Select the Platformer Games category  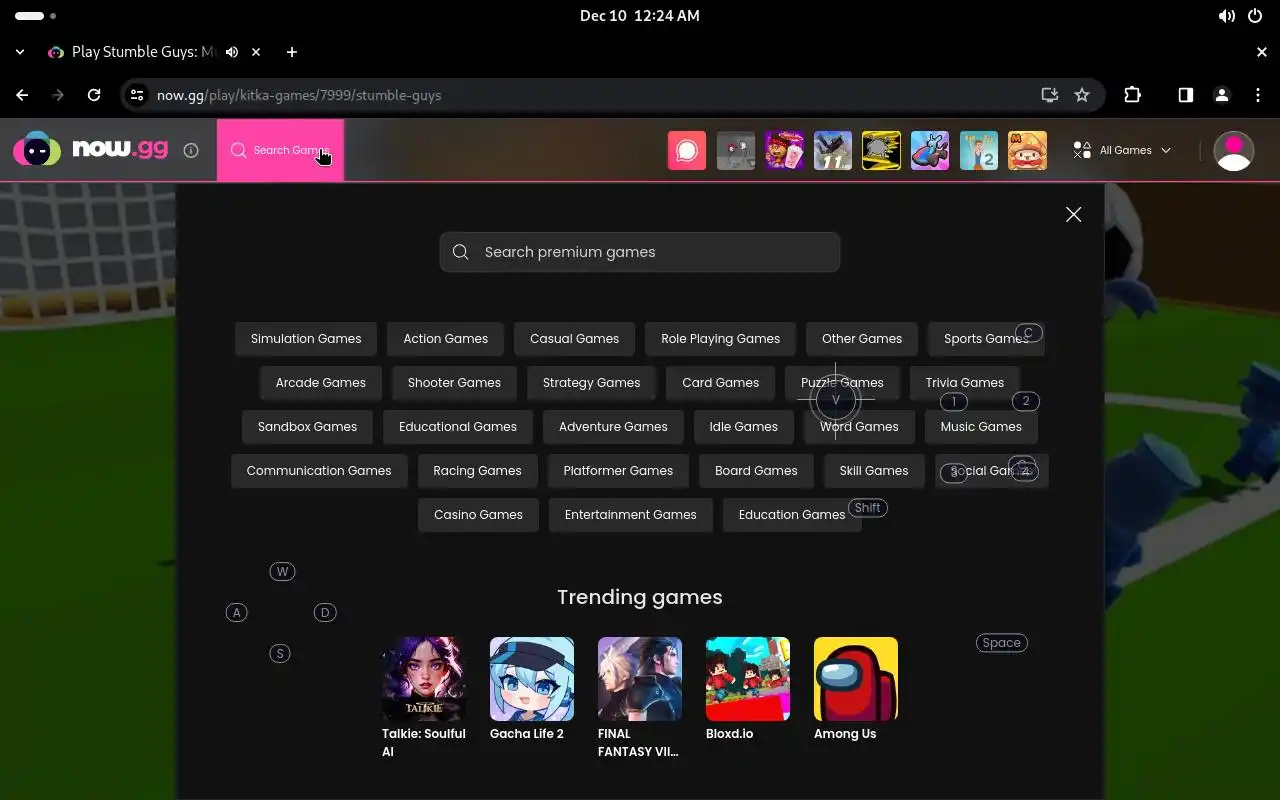[x=618, y=470]
